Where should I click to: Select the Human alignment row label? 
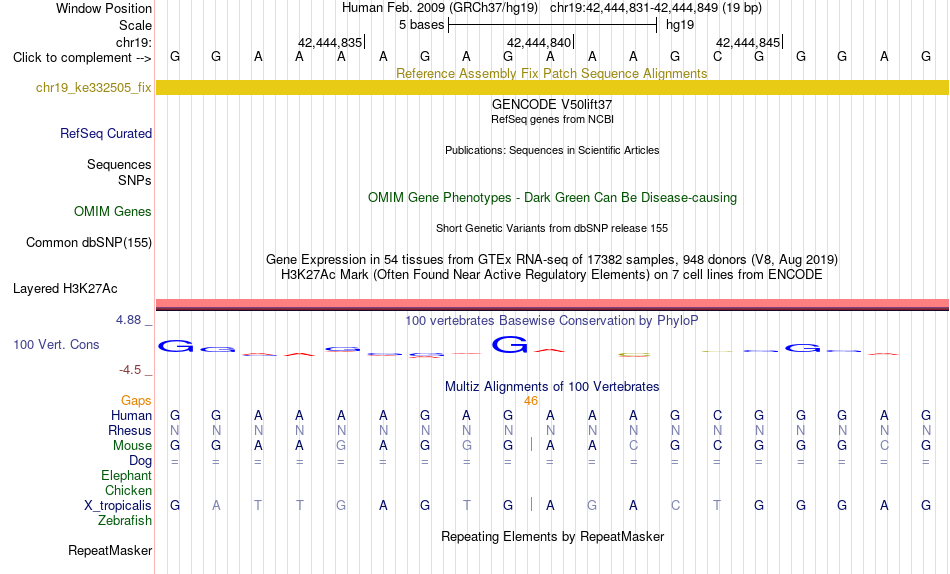pyautogui.click(x=131, y=416)
